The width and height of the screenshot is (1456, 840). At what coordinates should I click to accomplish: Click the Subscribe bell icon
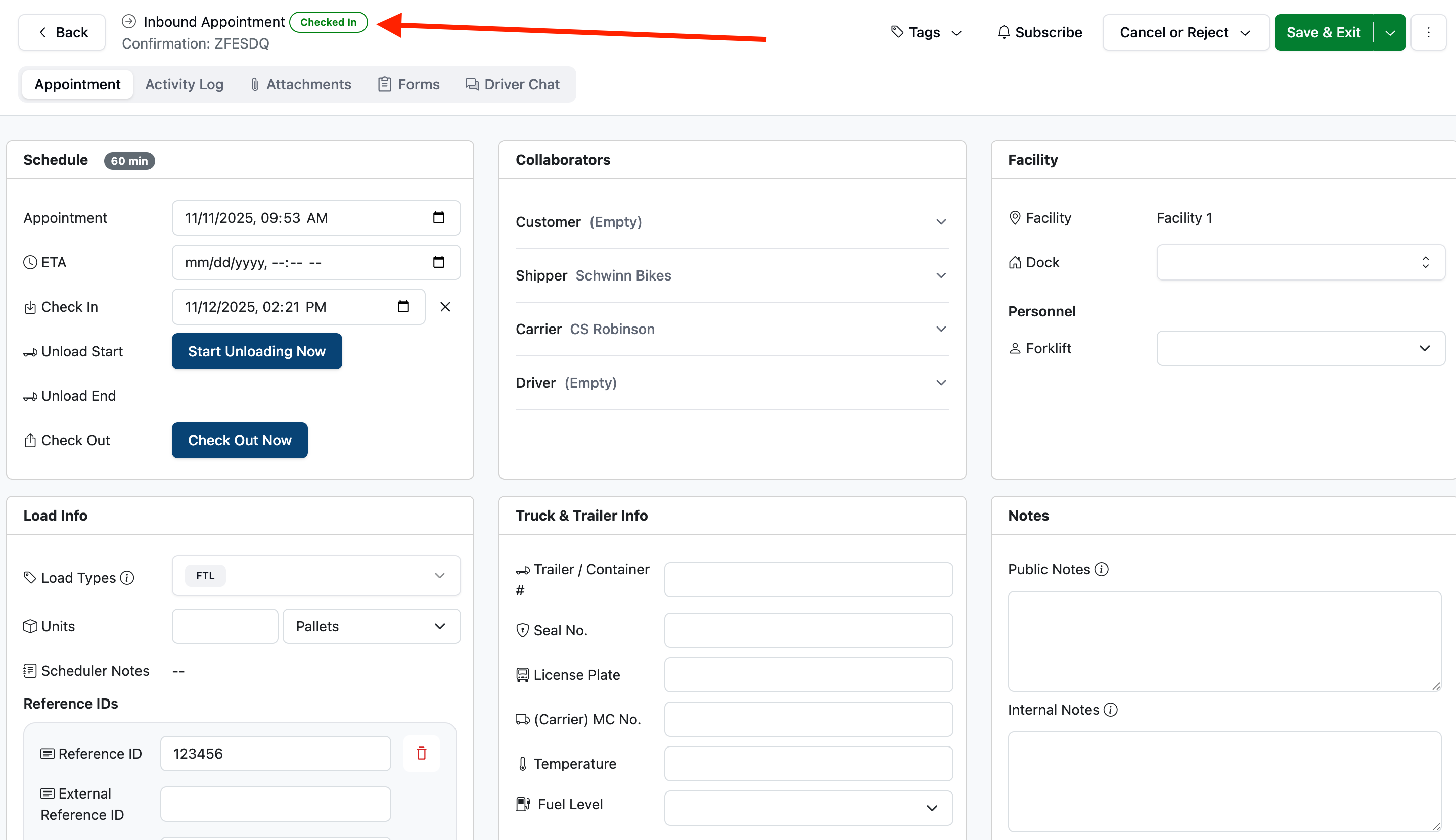1004,32
